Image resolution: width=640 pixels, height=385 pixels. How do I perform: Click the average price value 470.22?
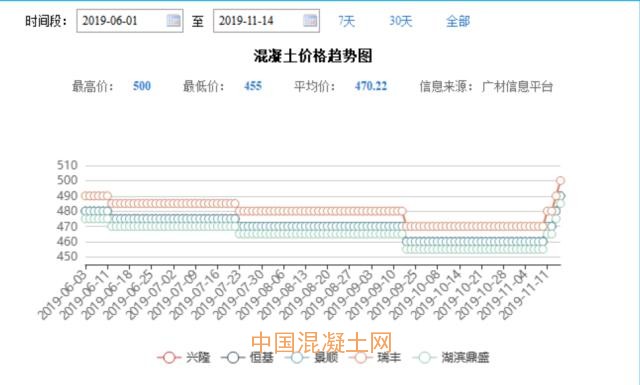[371, 86]
